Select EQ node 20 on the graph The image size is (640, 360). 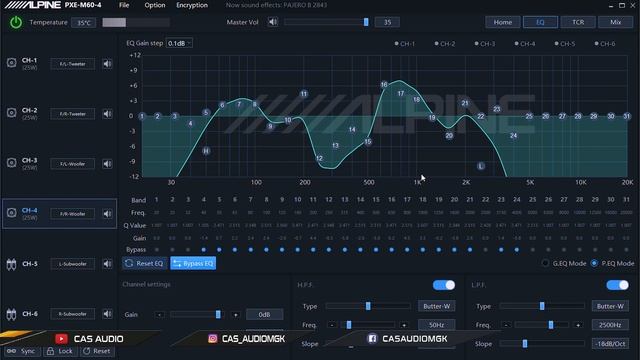click(449, 136)
